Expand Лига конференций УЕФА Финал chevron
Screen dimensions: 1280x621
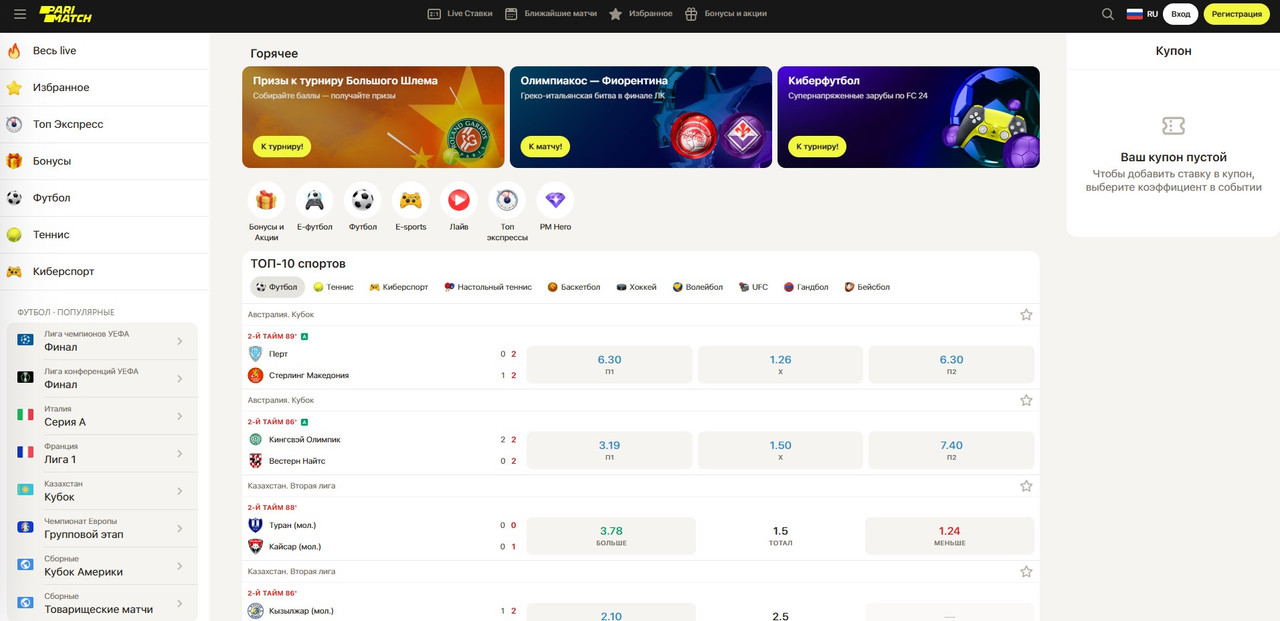(x=180, y=378)
